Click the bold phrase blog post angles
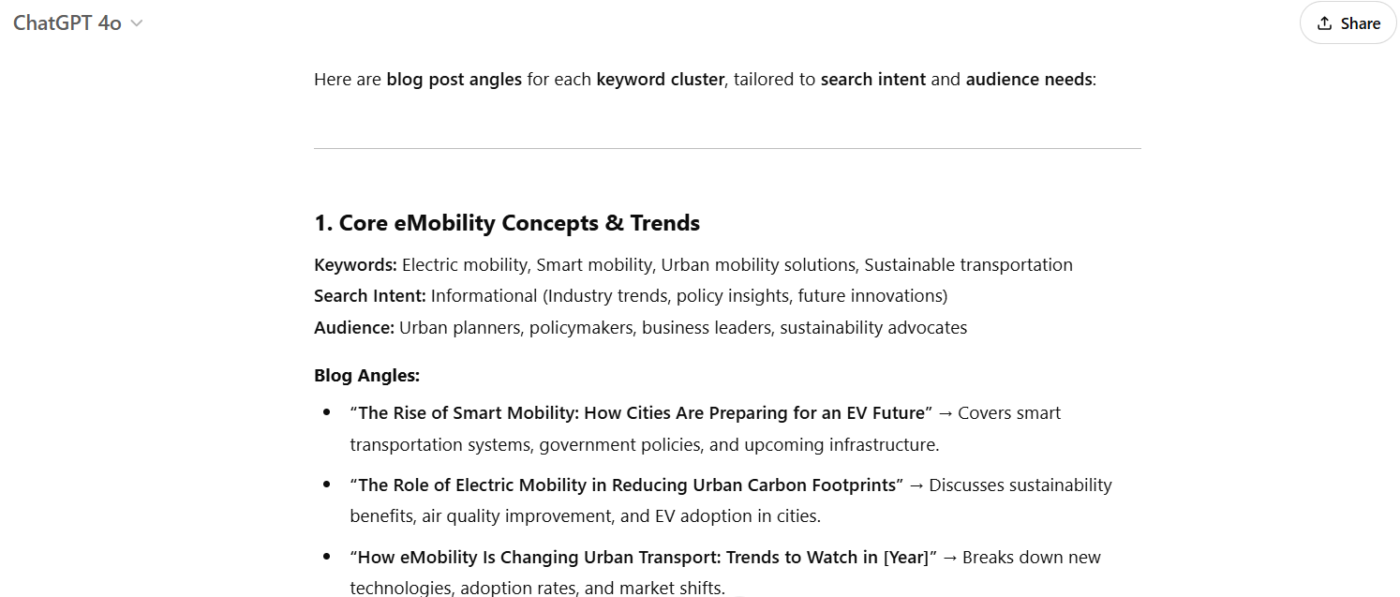This screenshot has width=1400, height=597. [x=454, y=79]
